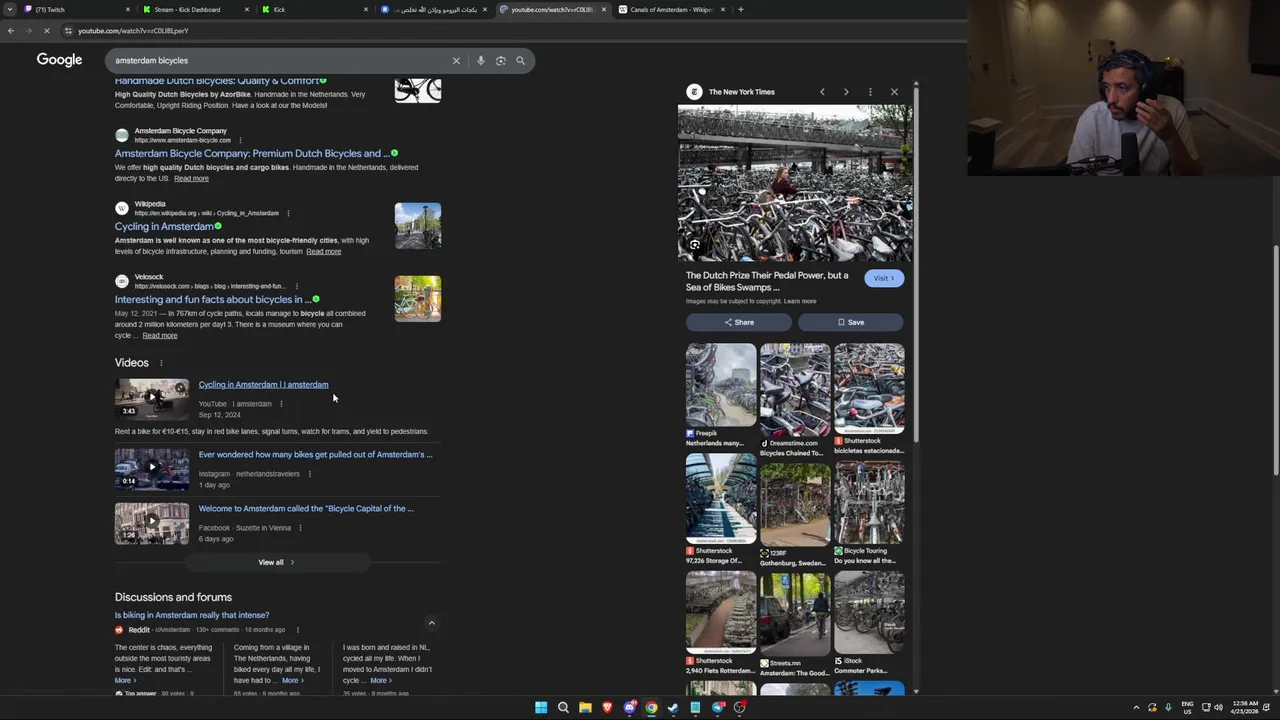Viewport: 1280px width, 720px height.
Task: Show next image in preview panel
Action: tap(846, 92)
